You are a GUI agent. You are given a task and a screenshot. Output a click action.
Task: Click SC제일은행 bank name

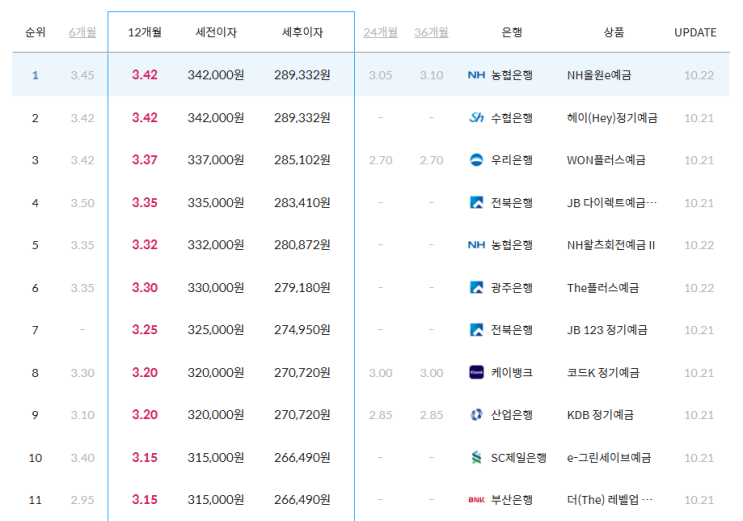click(519, 457)
